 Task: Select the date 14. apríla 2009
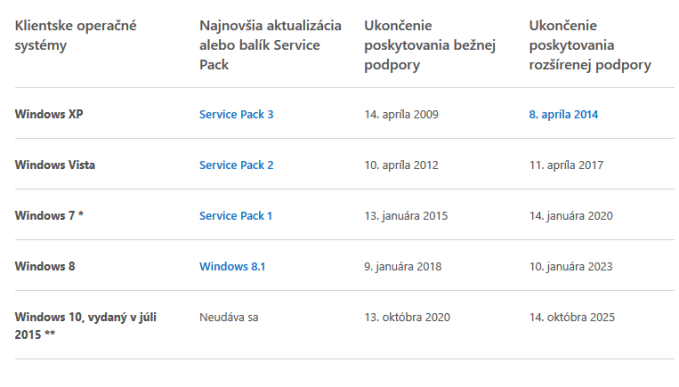coord(401,114)
